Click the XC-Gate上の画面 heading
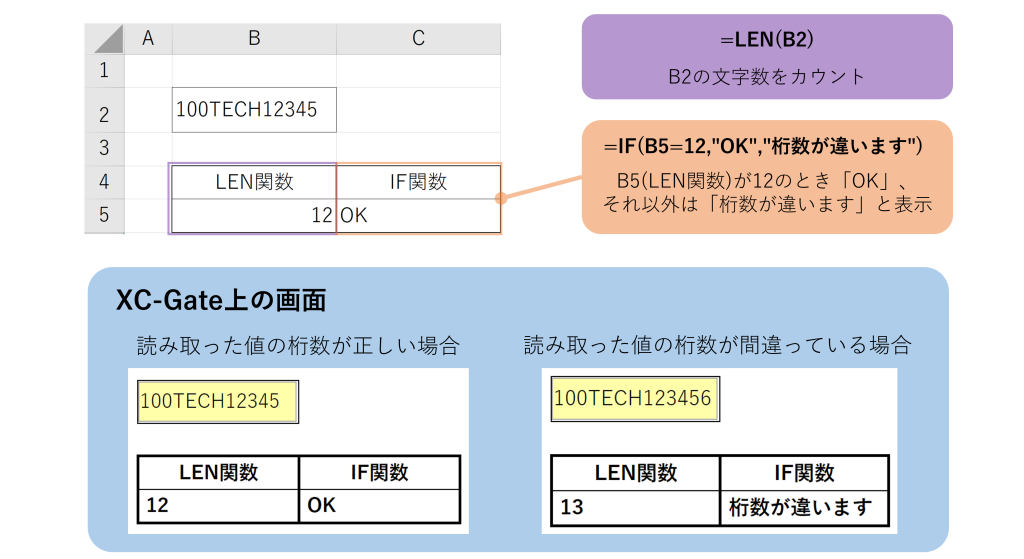The image size is (1024, 559). click(x=221, y=300)
